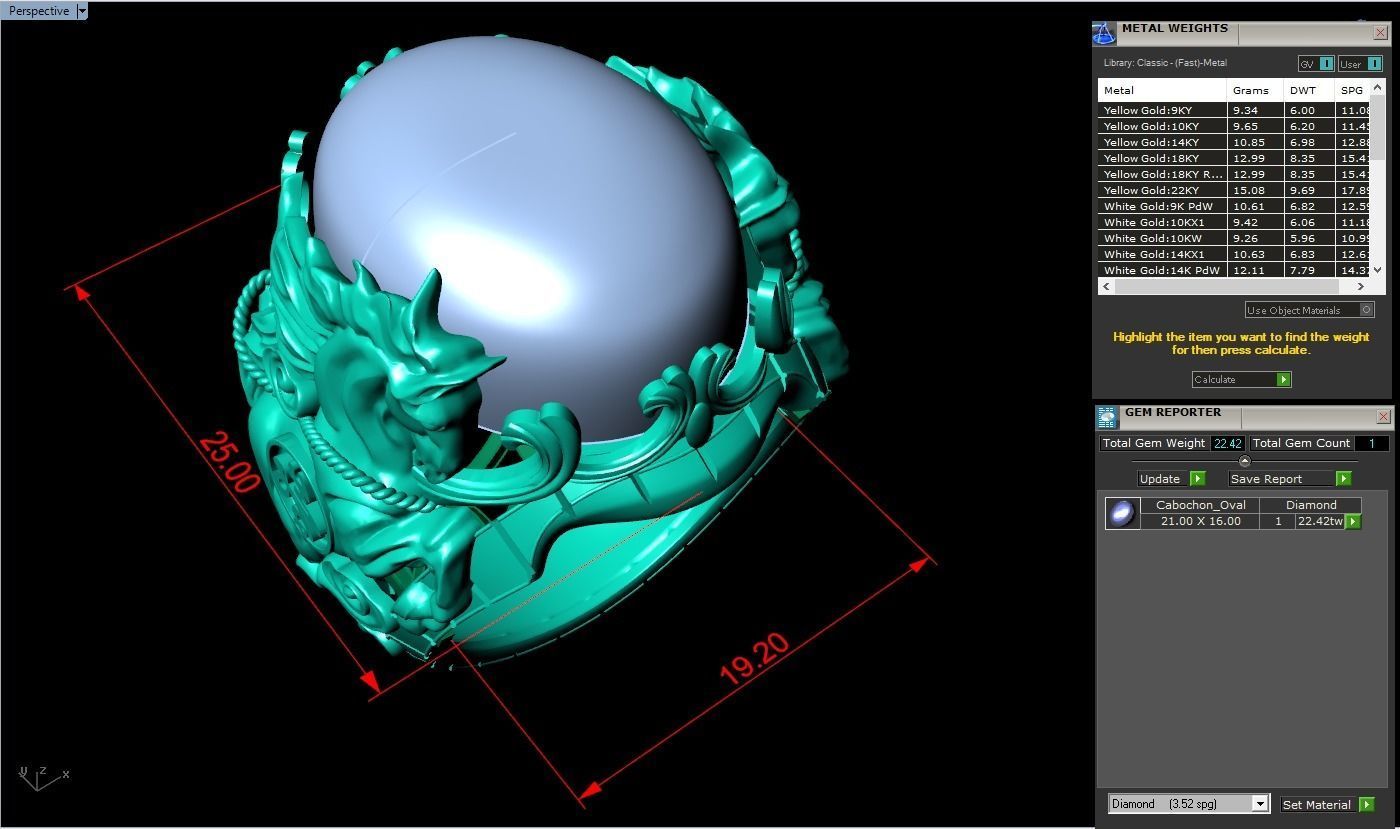Click the SPG column header
The width and height of the screenshot is (1400, 829).
[1352, 90]
